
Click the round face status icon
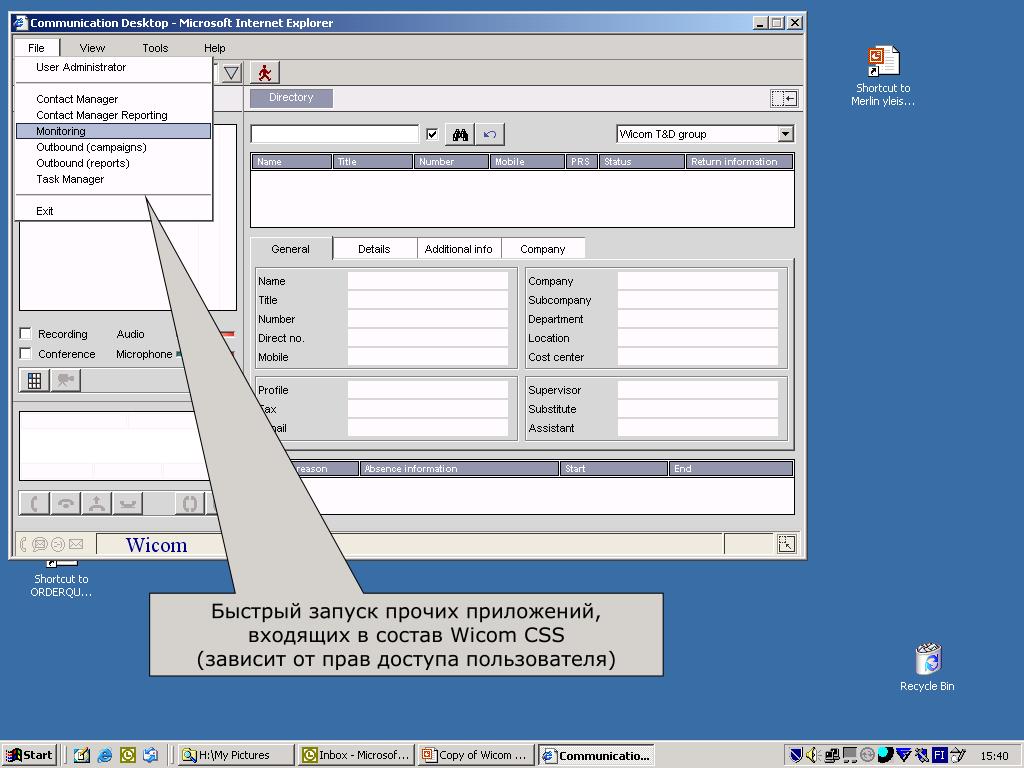coord(57,544)
